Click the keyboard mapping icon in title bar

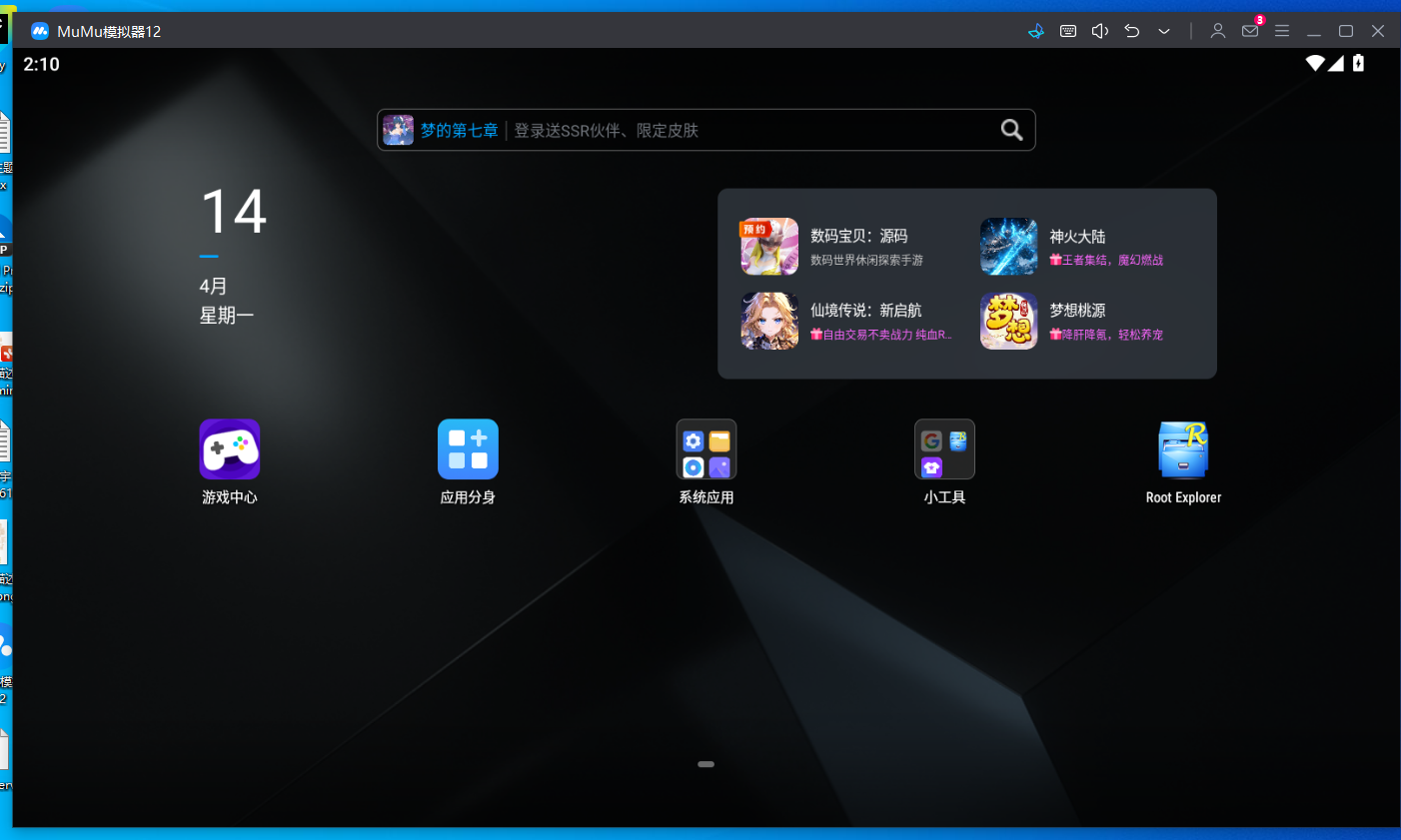coord(1068,31)
